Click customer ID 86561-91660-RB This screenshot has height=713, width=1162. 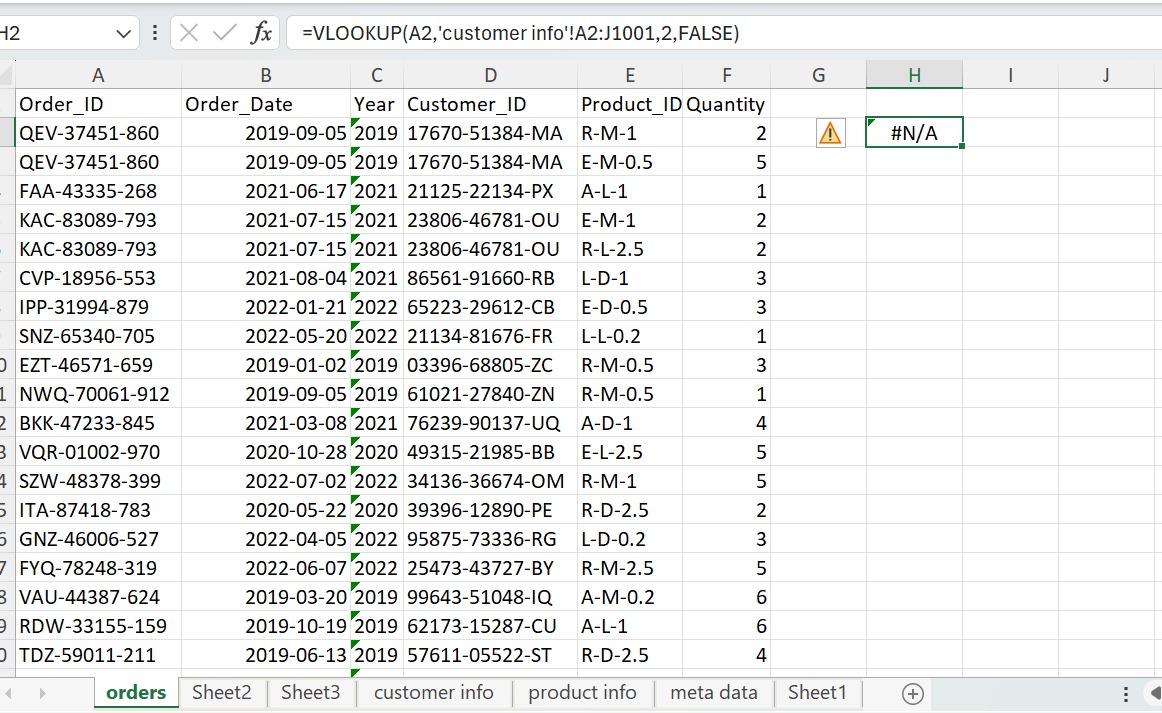click(491, 278)
